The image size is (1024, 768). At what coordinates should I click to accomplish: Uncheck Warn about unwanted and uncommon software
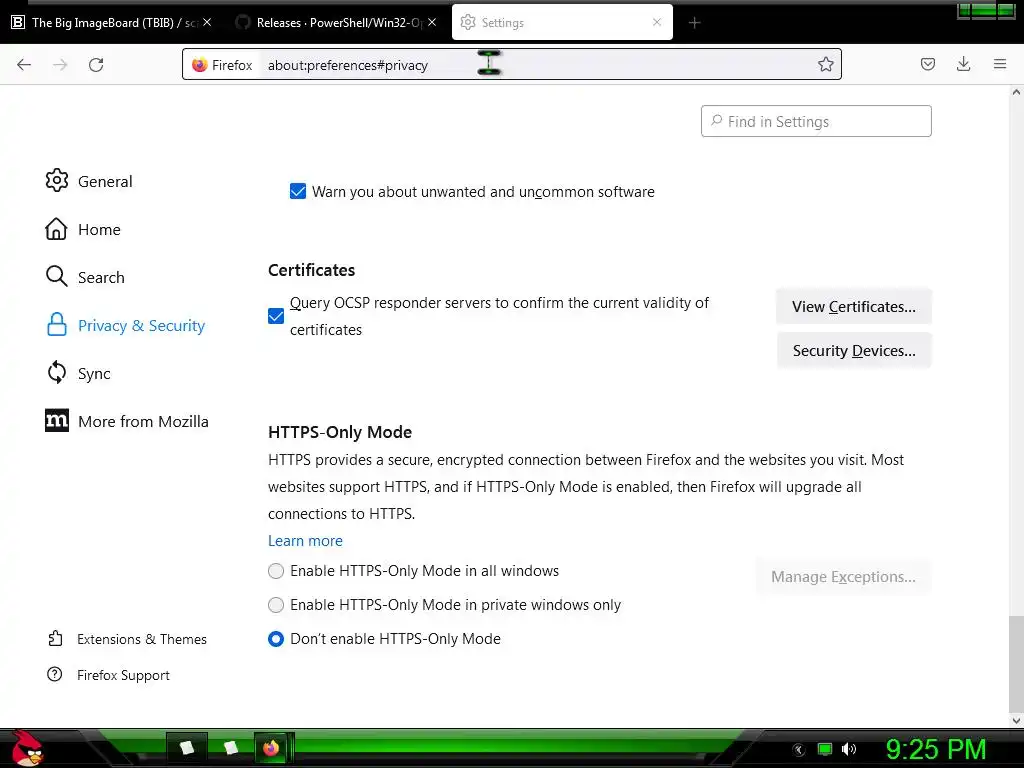(x=298, y=191)
